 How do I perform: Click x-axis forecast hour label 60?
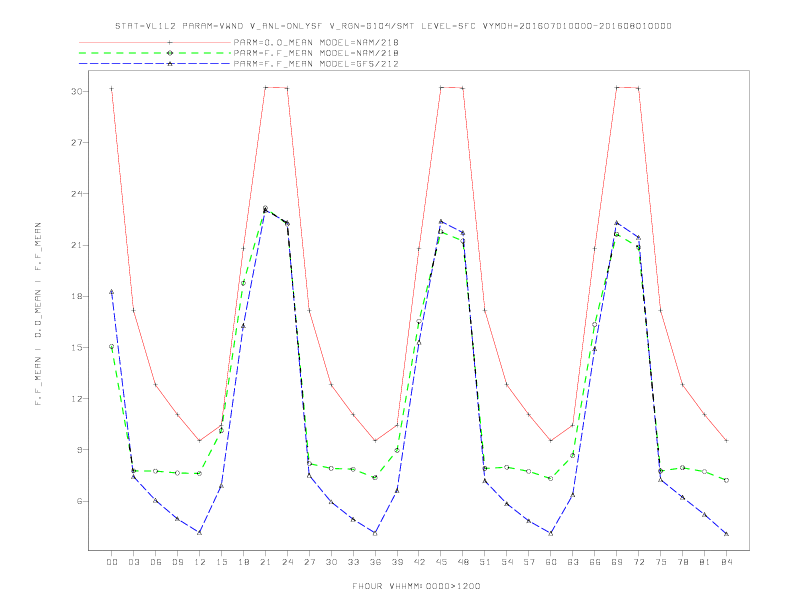551,562
